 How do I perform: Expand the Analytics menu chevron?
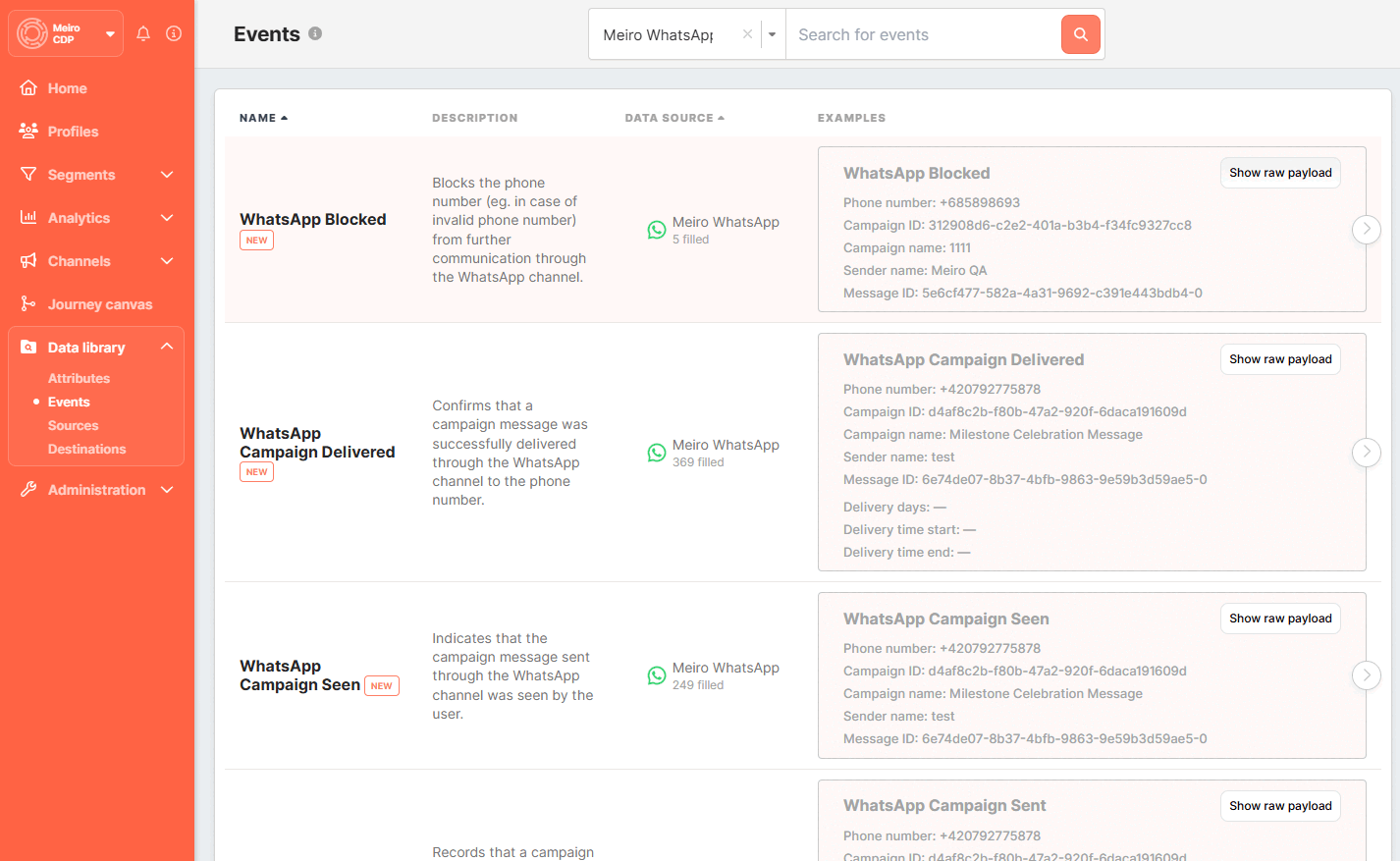[167, 218]
